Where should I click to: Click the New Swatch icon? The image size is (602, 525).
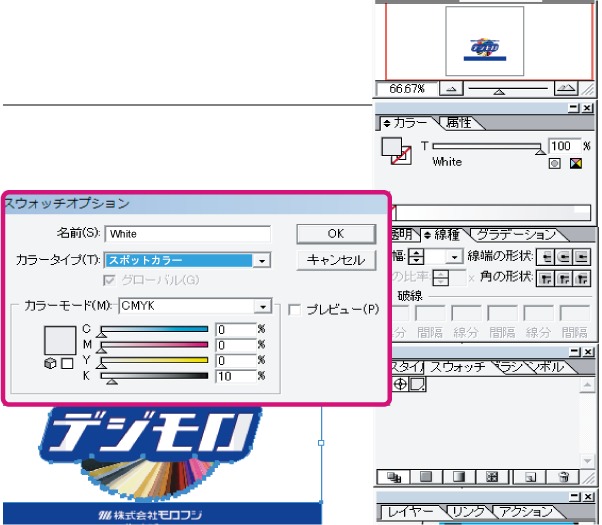tap(530, 477)
